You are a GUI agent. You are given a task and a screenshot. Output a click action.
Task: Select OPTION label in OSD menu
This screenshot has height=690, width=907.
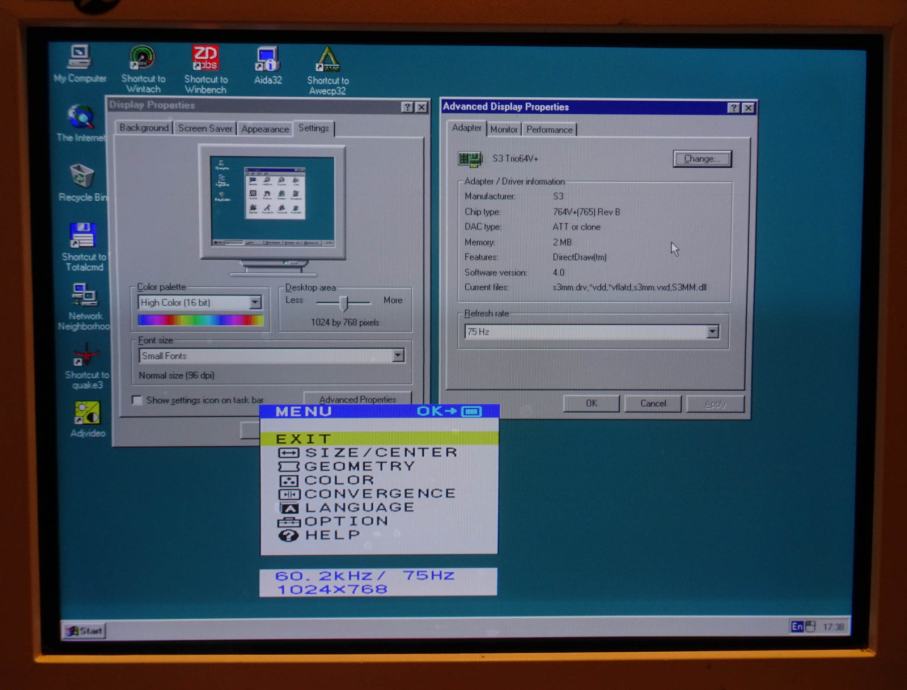point(346,522)
